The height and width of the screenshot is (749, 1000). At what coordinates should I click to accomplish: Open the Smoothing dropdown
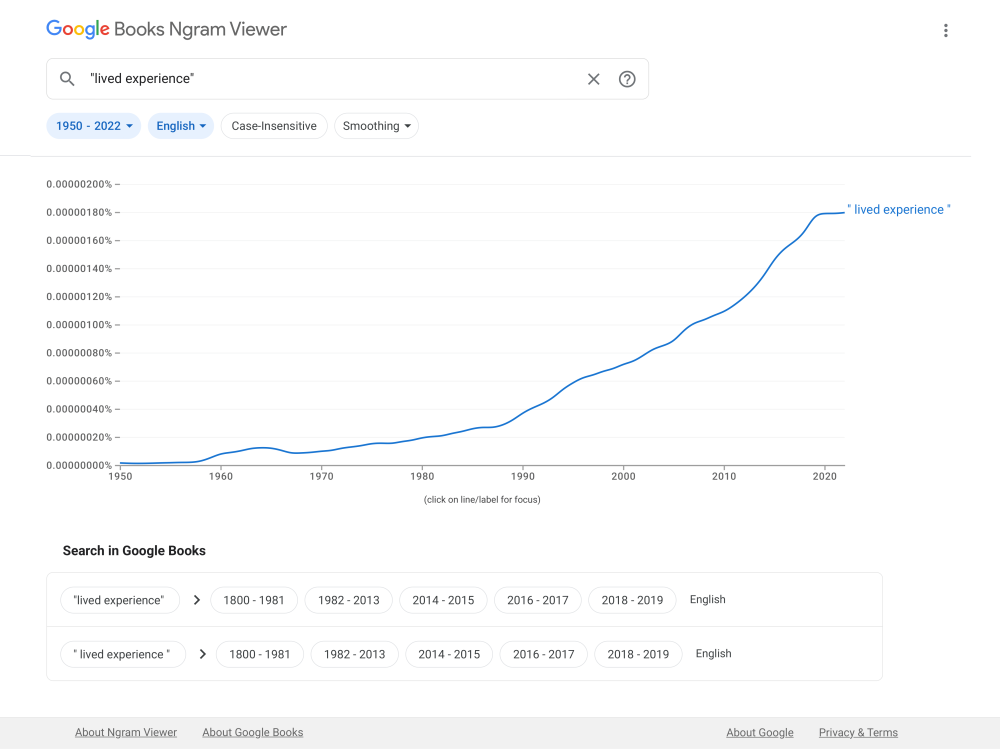tap(376, 126)
